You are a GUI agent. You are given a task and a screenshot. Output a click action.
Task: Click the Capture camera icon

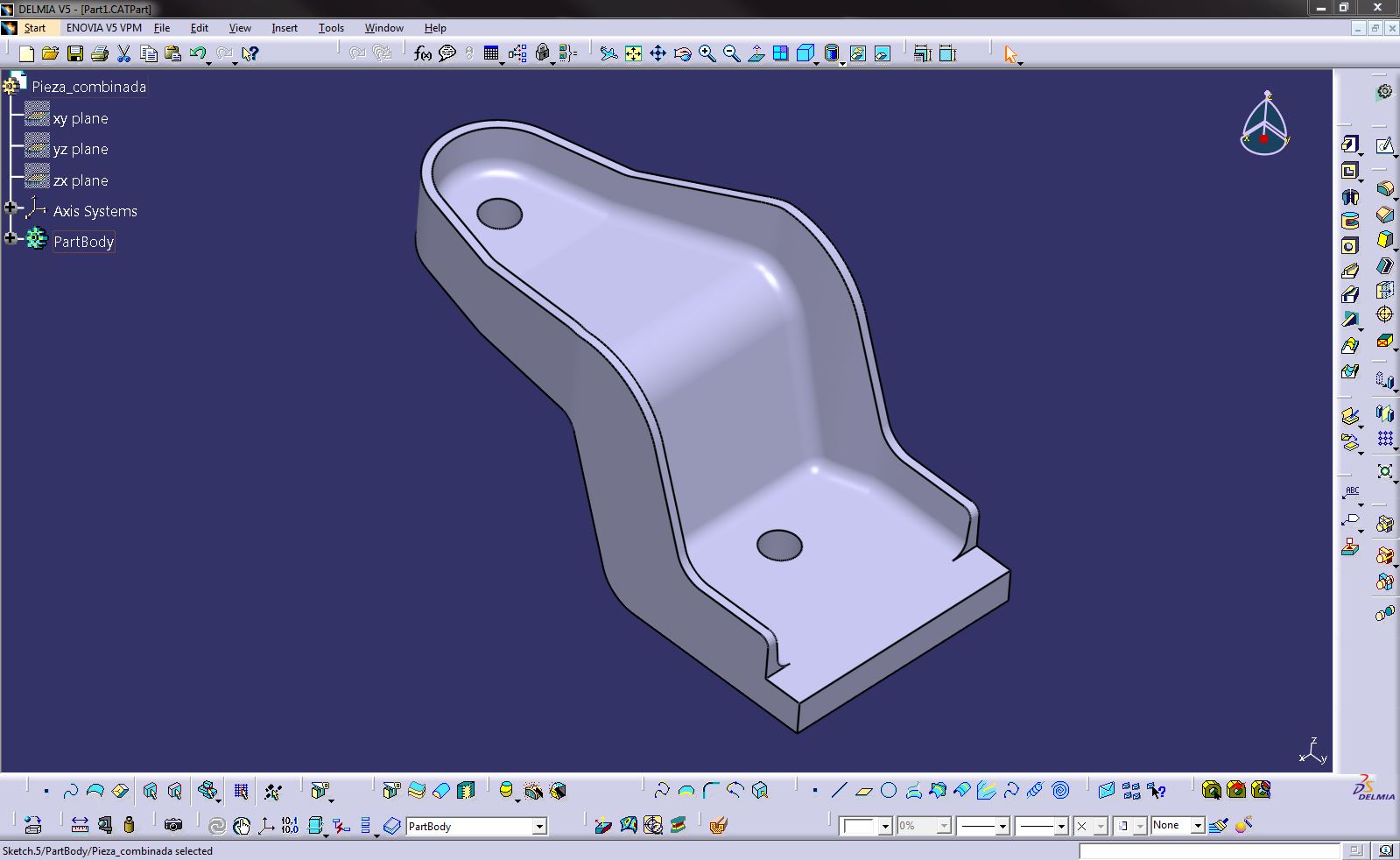pos(173,825)
